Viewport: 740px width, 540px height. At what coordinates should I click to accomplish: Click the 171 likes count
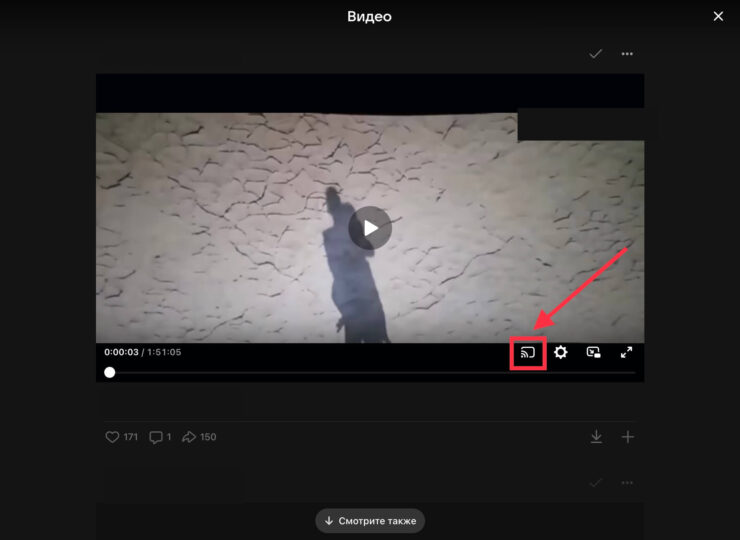131,437
